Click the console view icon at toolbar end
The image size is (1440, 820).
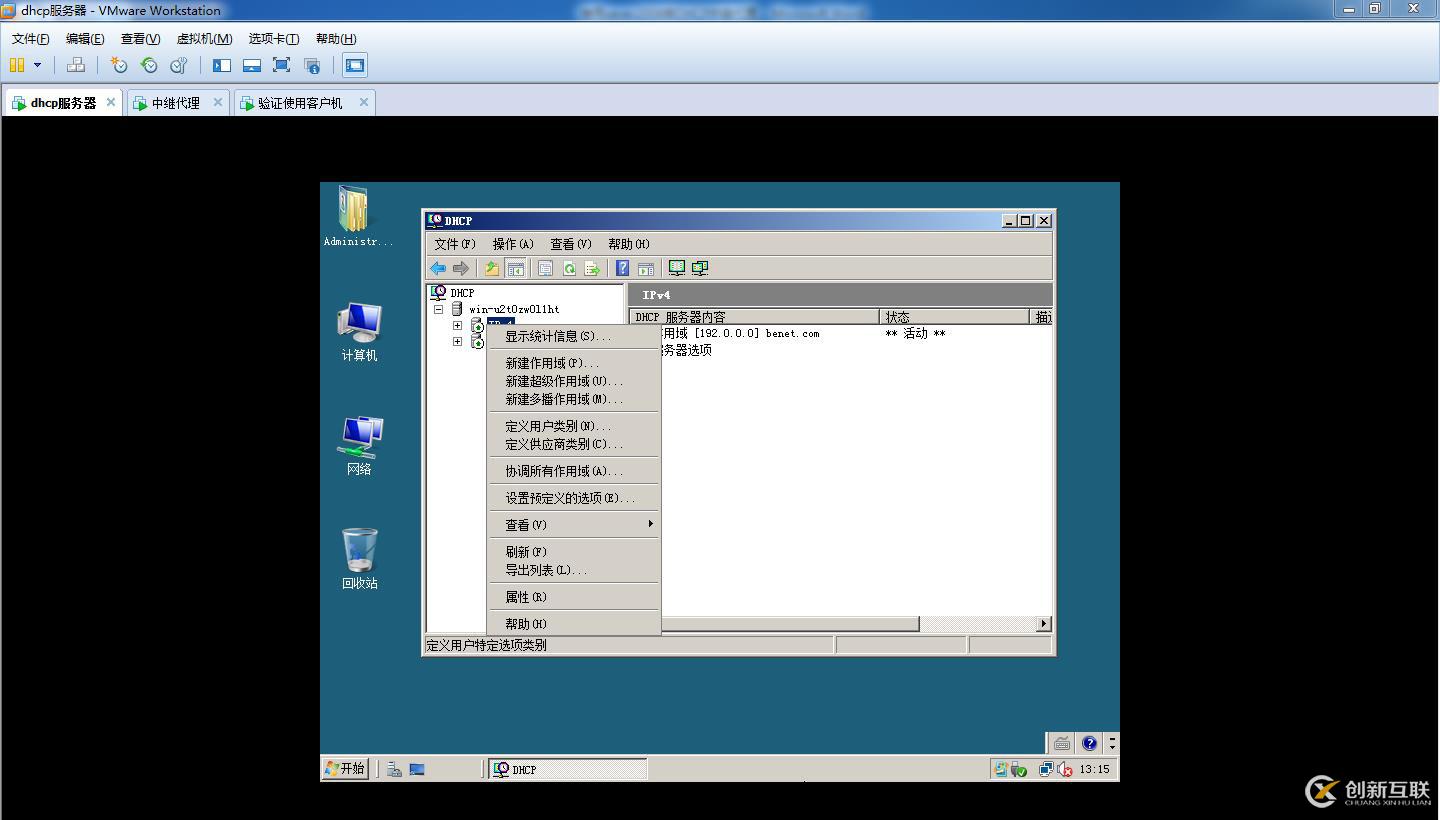tap(355, 65)
